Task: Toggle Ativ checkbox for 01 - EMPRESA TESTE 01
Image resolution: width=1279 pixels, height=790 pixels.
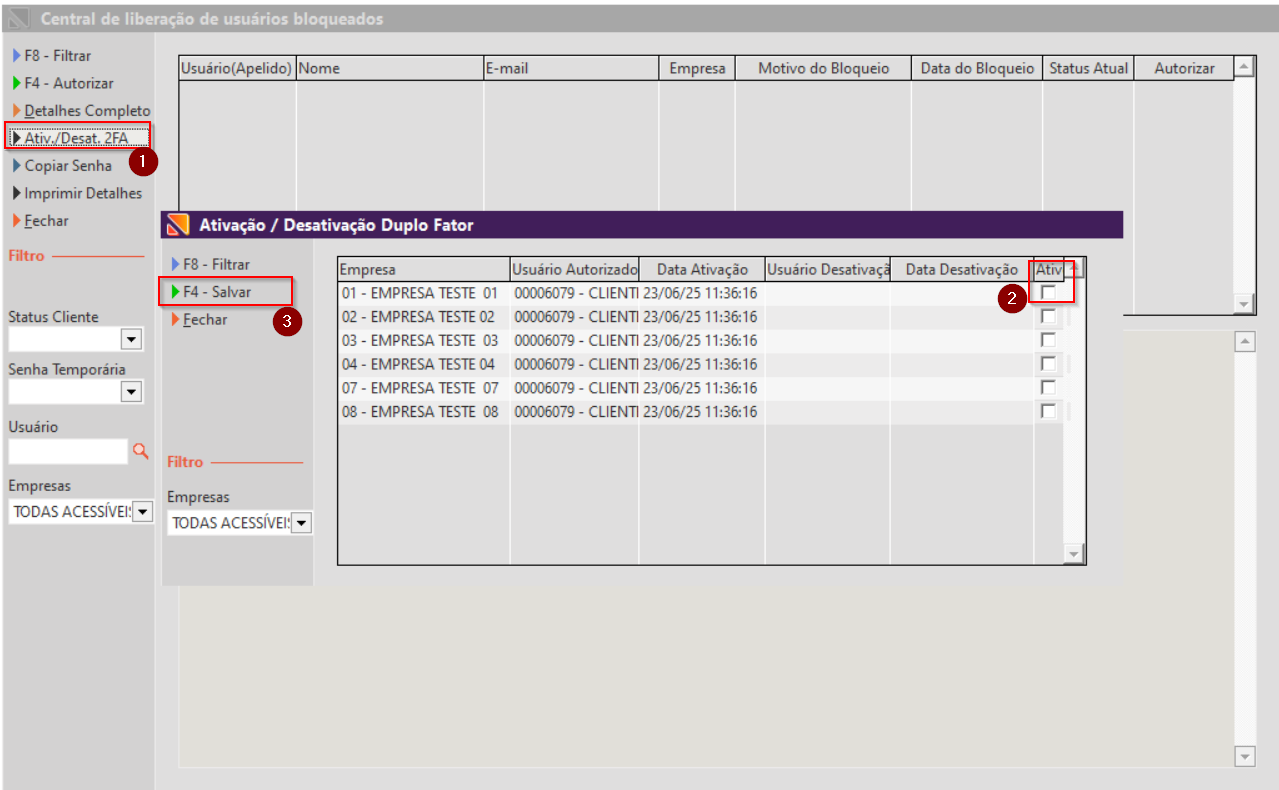Action: pos(1048,292)
